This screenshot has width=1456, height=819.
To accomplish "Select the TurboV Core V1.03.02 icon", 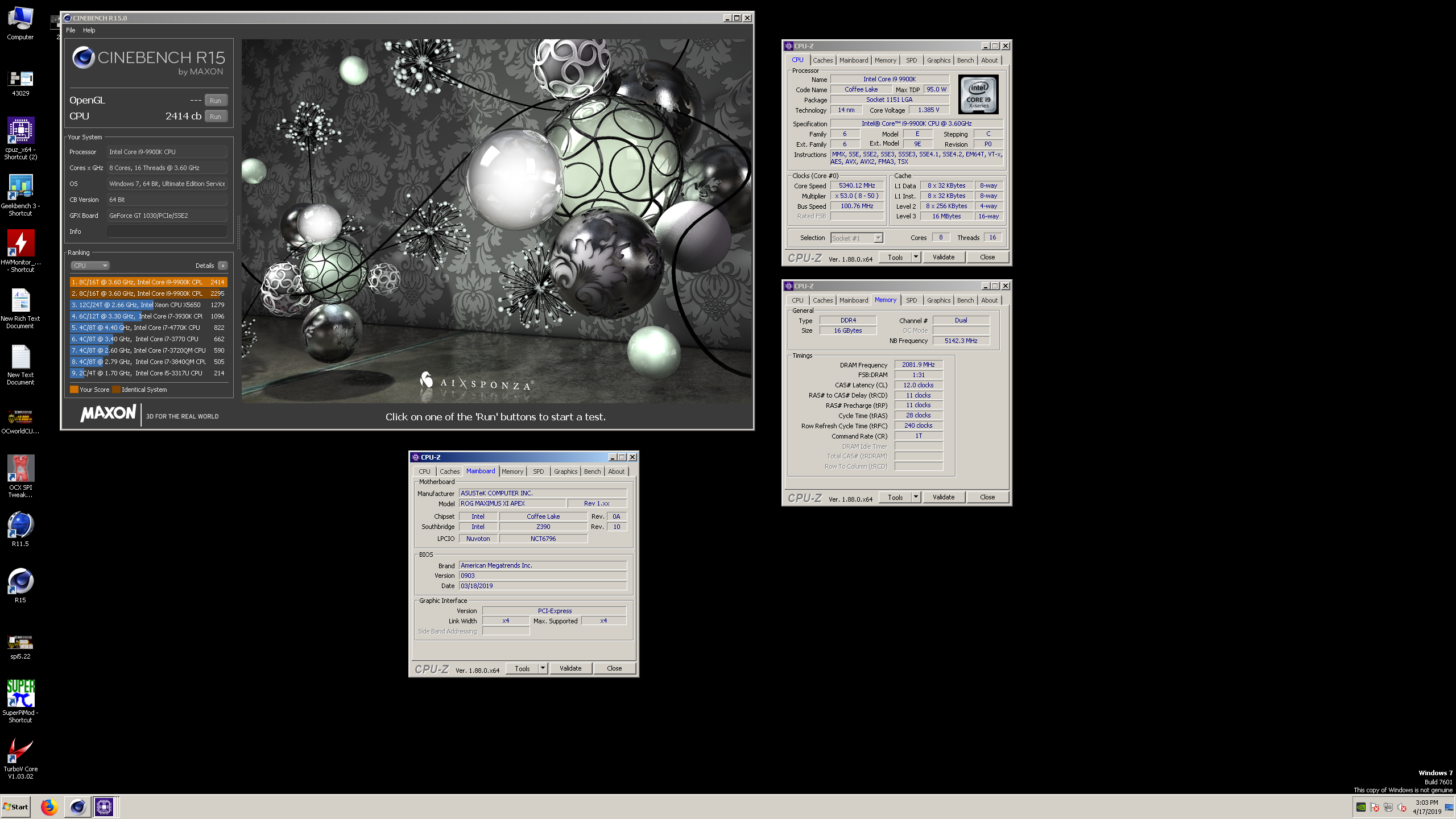I will 20,758.
